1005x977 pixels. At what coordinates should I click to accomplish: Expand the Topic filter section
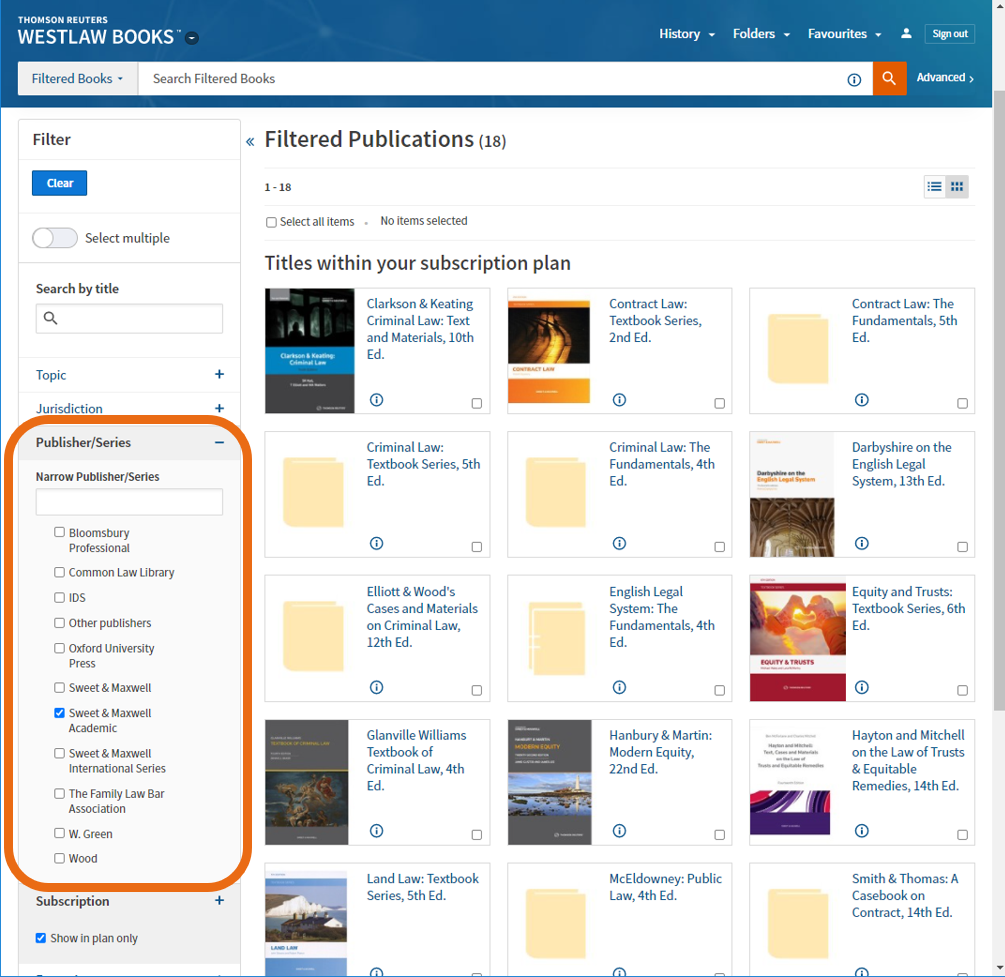[219, 375]
